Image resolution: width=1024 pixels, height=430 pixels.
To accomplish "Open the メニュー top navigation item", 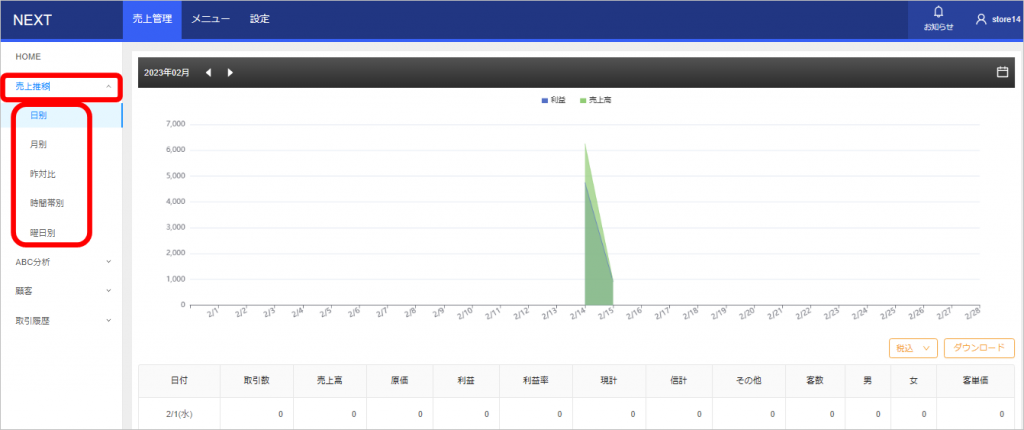I will pyautogui.click(x=211, y=19).
